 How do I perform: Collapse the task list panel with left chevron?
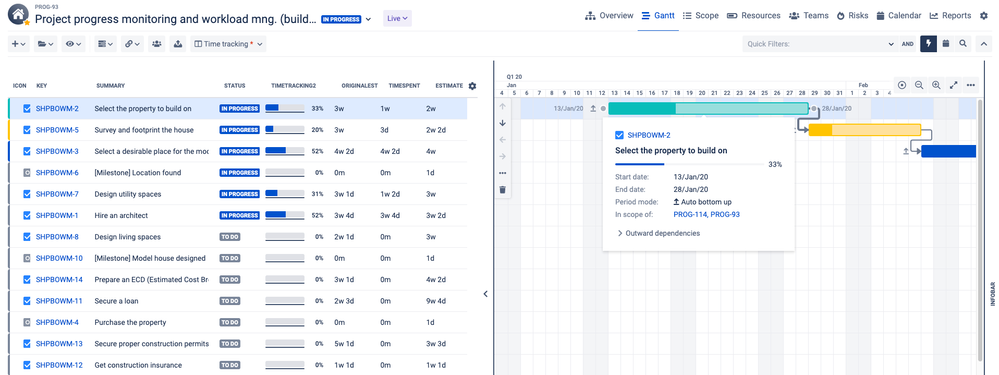(485, 294)
